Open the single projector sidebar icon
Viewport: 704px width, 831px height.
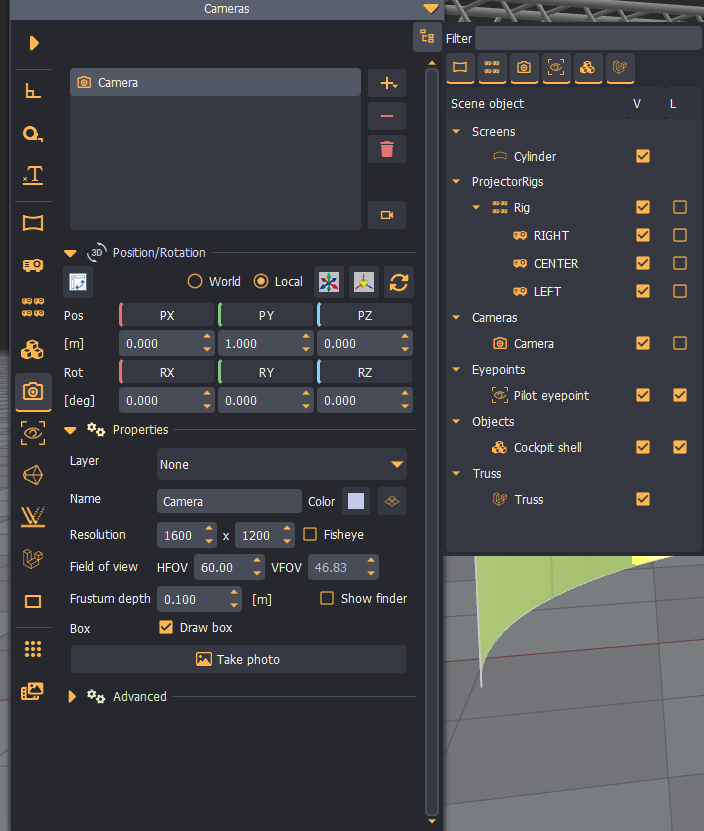click(x=33, y=265)
